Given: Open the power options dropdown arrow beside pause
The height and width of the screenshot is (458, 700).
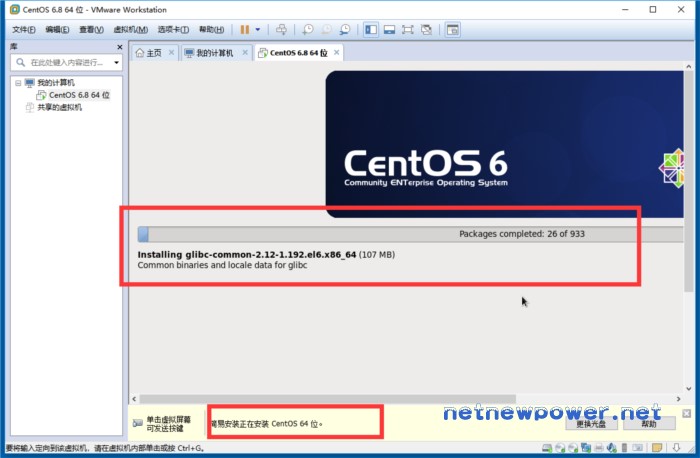Looking at the screenshot, I should coord(258,29).
